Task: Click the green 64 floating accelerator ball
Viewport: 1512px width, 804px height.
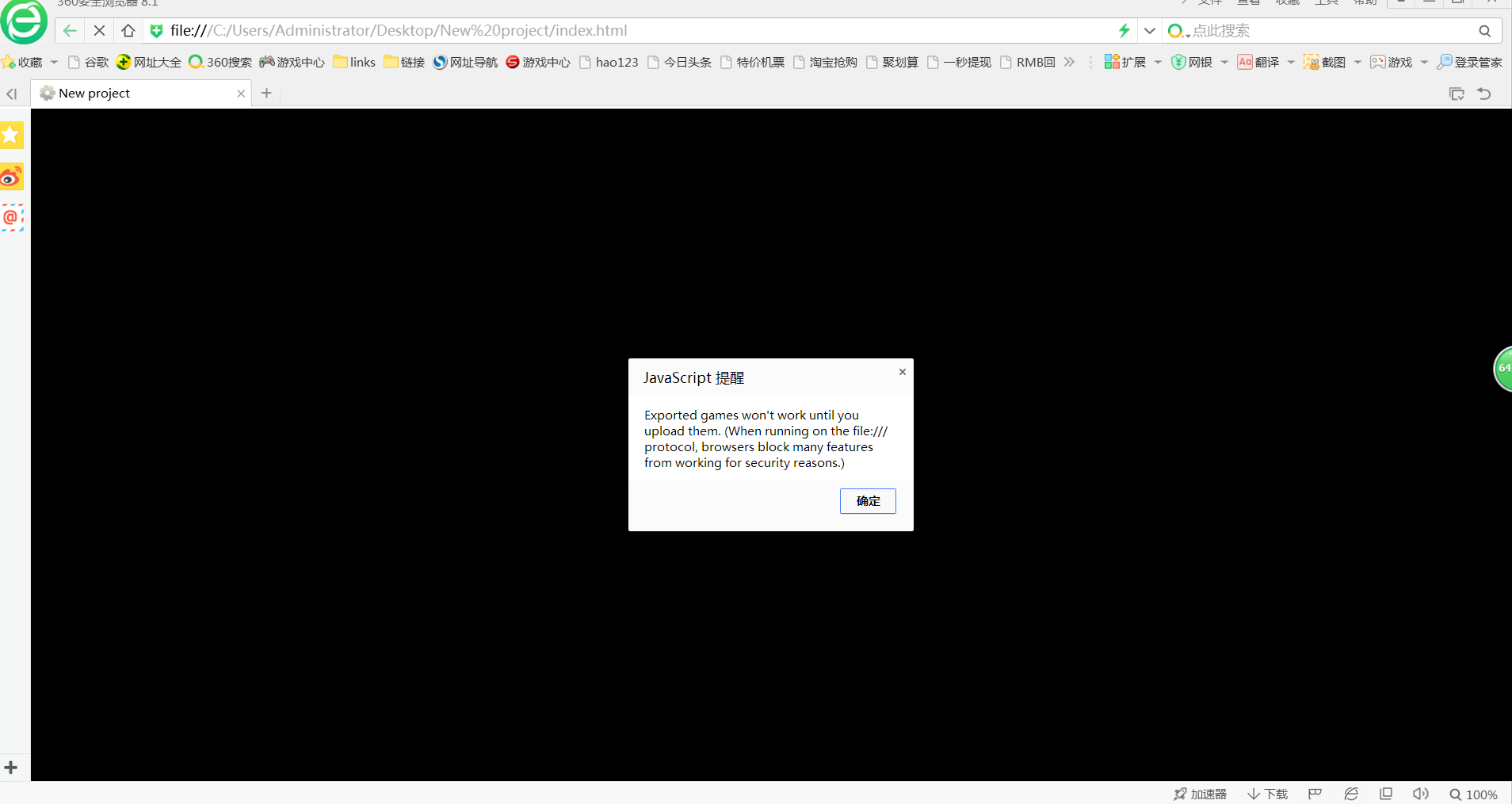Action: pos(1502,369)
